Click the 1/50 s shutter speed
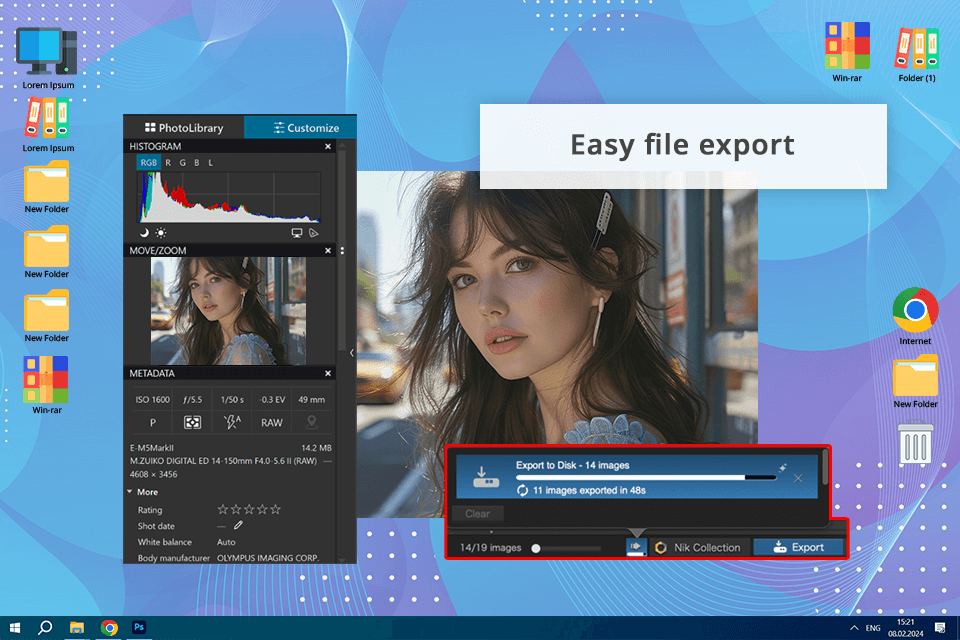The height and width of the screenshot is (640, 960). pos(232,400)
